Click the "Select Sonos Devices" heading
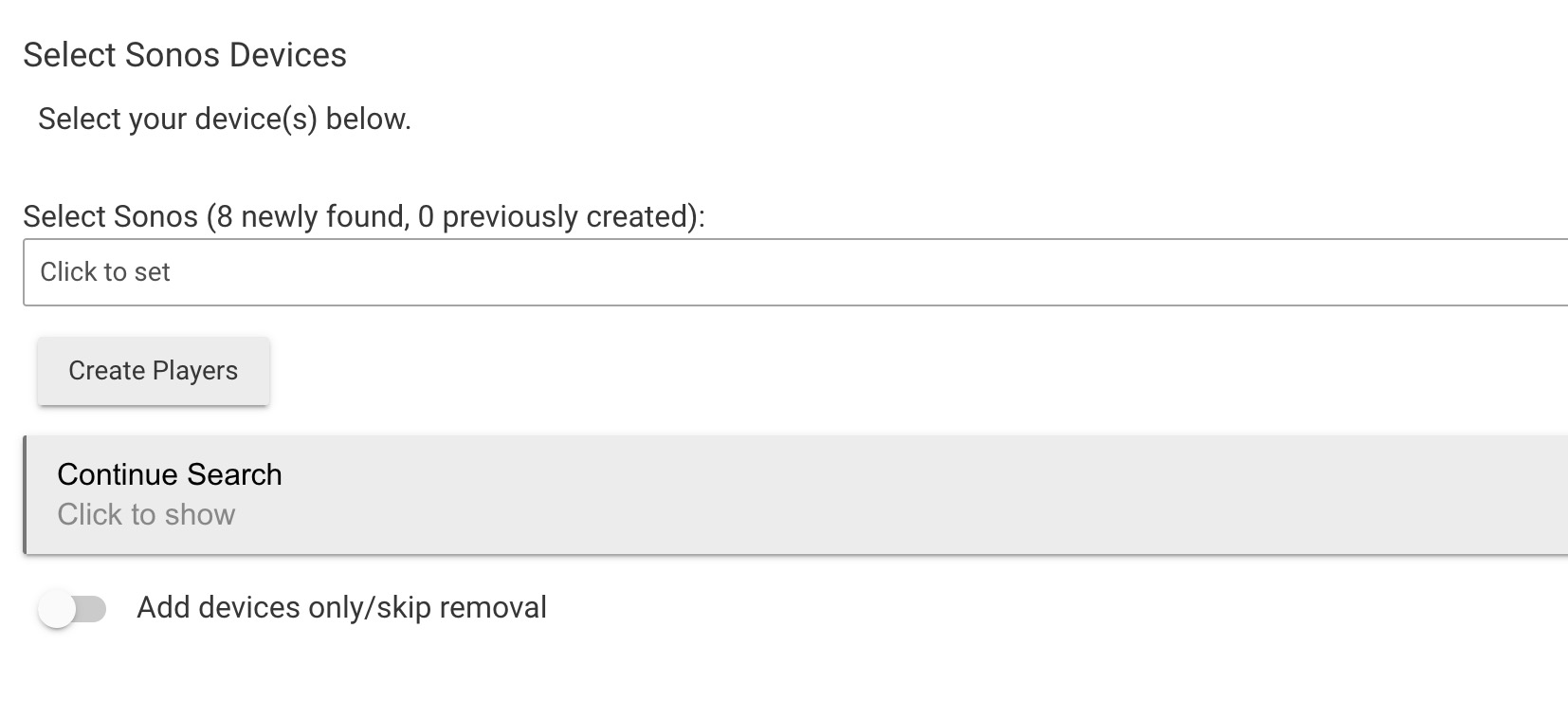 [185, 55]
